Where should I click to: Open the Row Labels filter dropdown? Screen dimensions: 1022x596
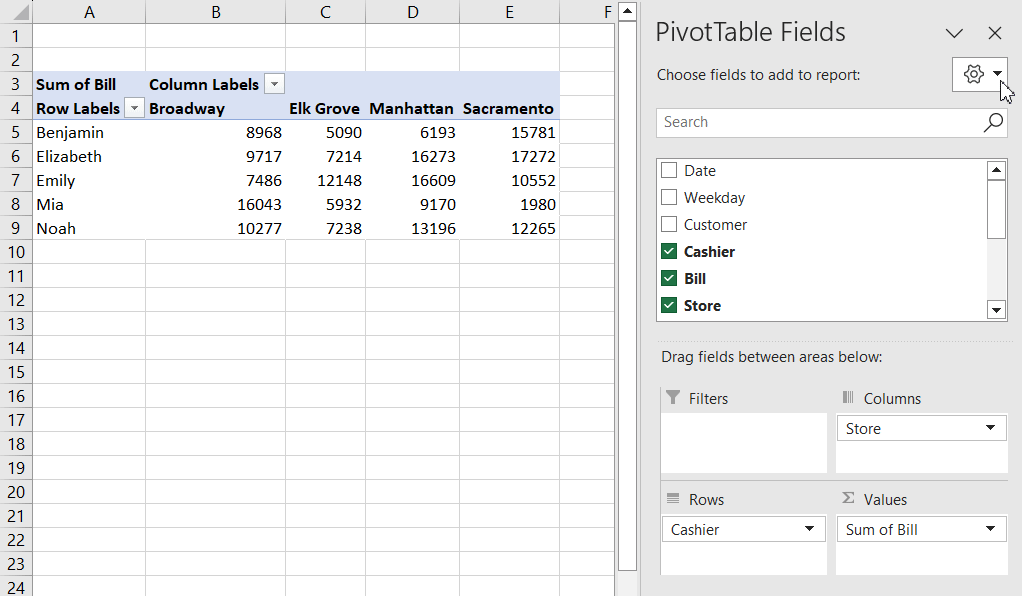click(134, 108)
